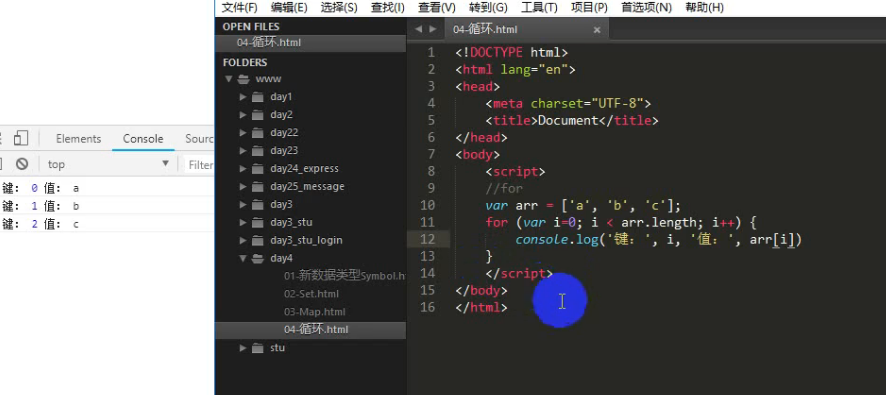
Task: Expand the day3 folder arrow
Action: pyautogui.click(x=242, y=205)
